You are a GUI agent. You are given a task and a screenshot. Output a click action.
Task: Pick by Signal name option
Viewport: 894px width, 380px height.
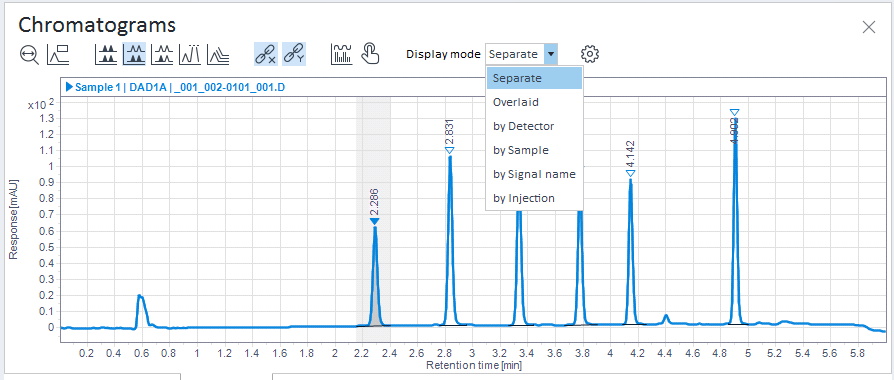(534, 174)
